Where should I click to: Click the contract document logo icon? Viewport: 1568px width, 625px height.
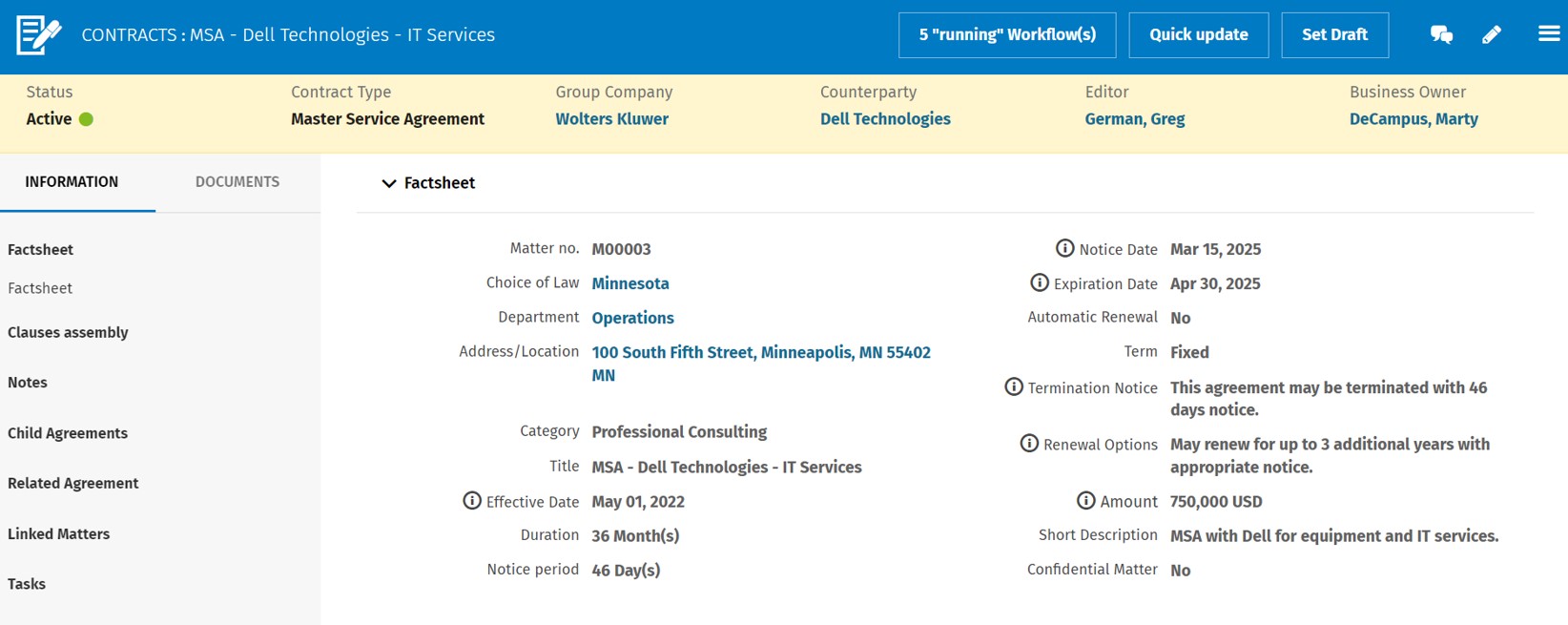tap(39, 35)
